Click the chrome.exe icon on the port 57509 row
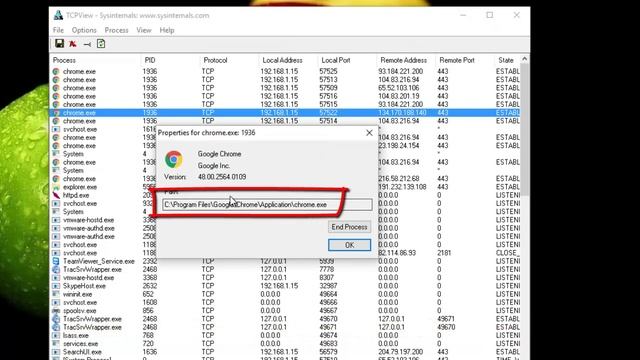 (x=56, y=88)
